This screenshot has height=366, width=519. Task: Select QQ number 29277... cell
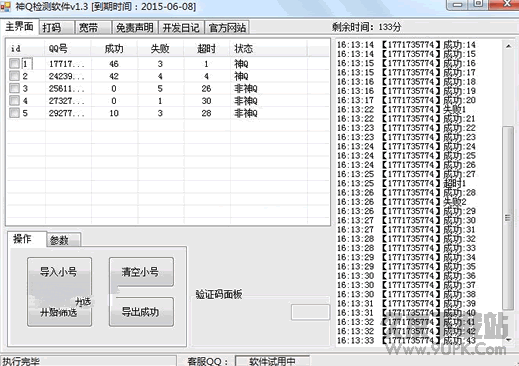pyautogui.click(x=67, y=113)
